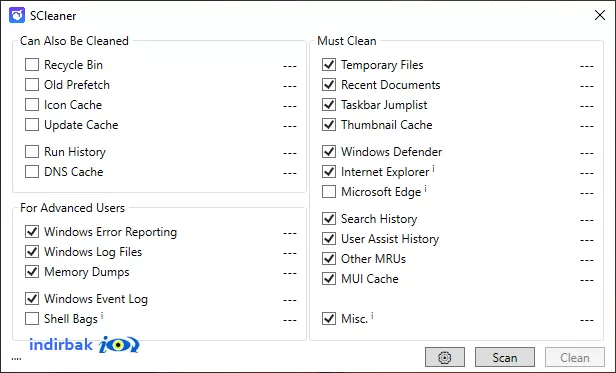Click the Microsoft Edge size value dashes

[x=587, y=193]
